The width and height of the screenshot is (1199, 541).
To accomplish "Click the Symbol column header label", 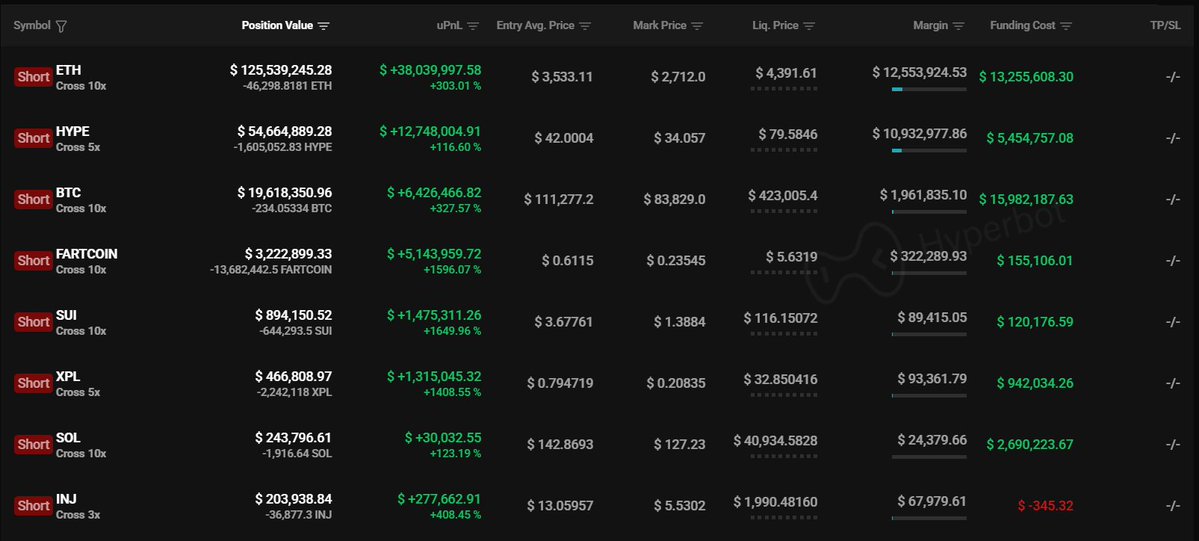I will pyautogui.click(x=32, y=25).
